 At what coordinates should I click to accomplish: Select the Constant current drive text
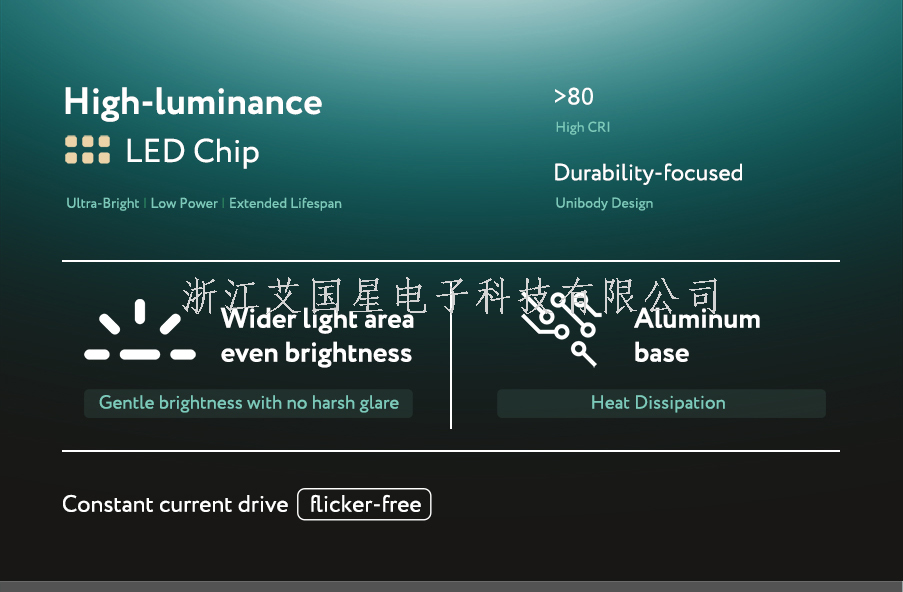[x=175, y=504]
